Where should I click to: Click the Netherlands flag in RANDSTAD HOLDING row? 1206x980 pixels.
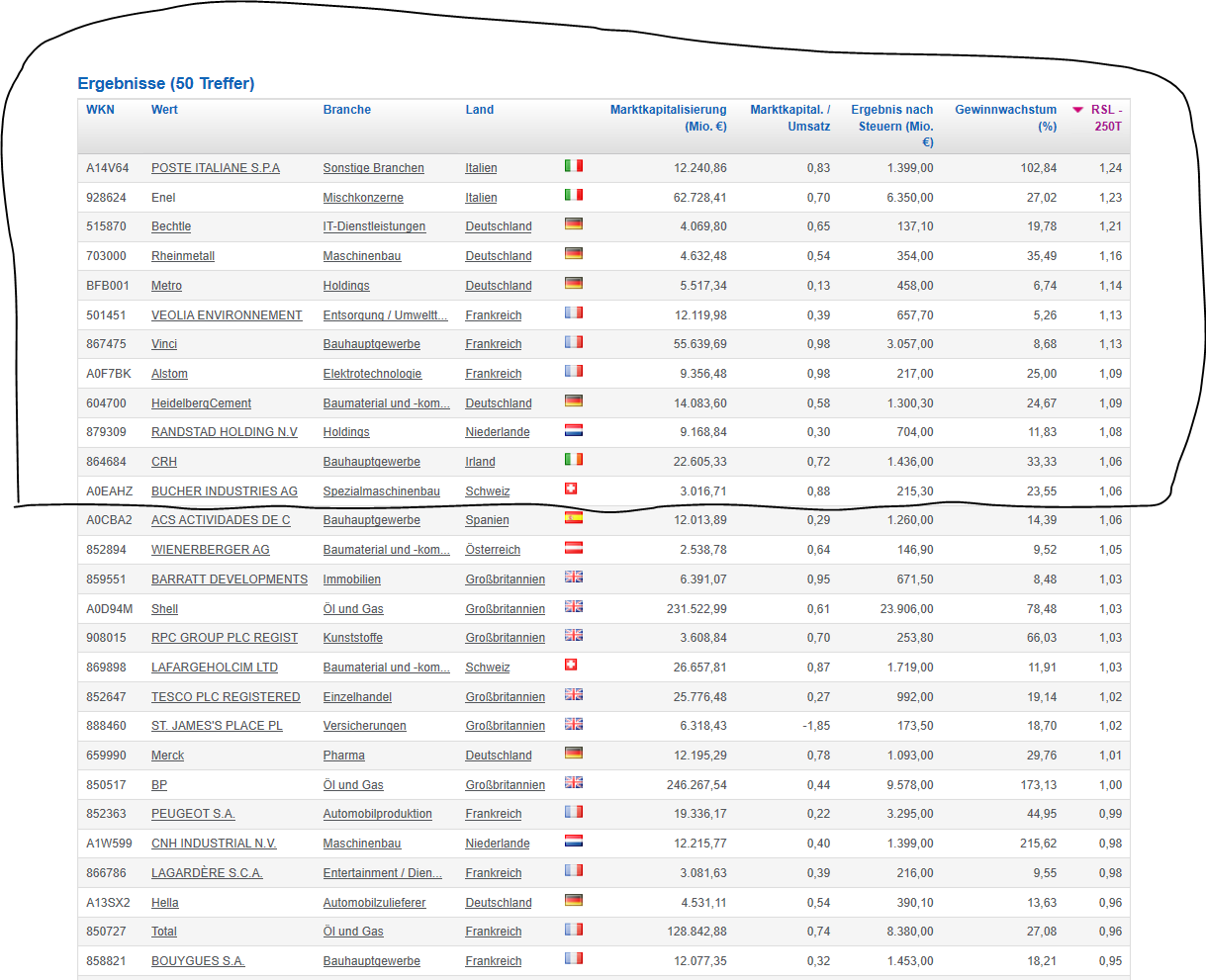coord(574,430)
